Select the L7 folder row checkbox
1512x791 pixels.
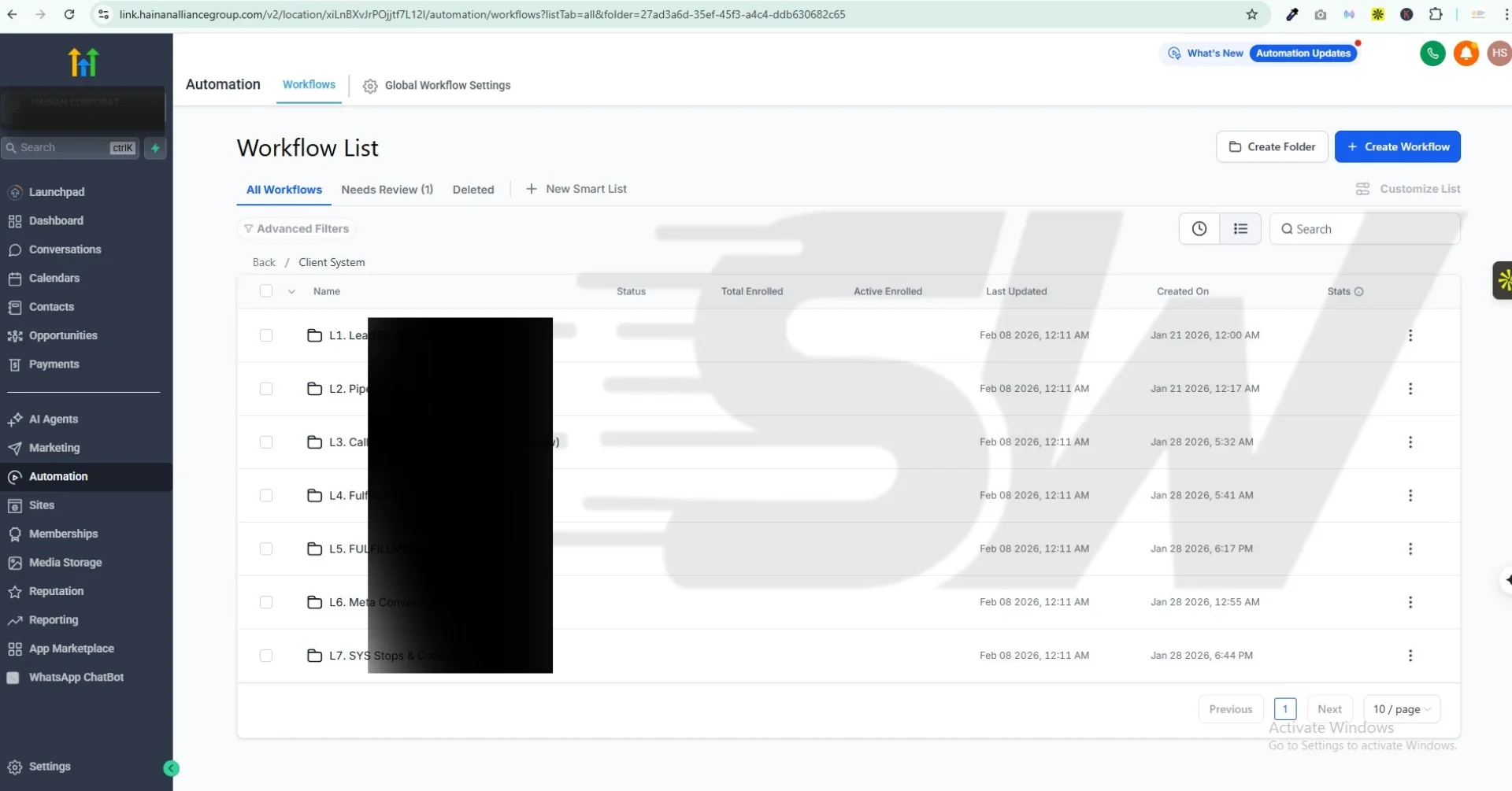pyautogui.click(x=266, y=656)
